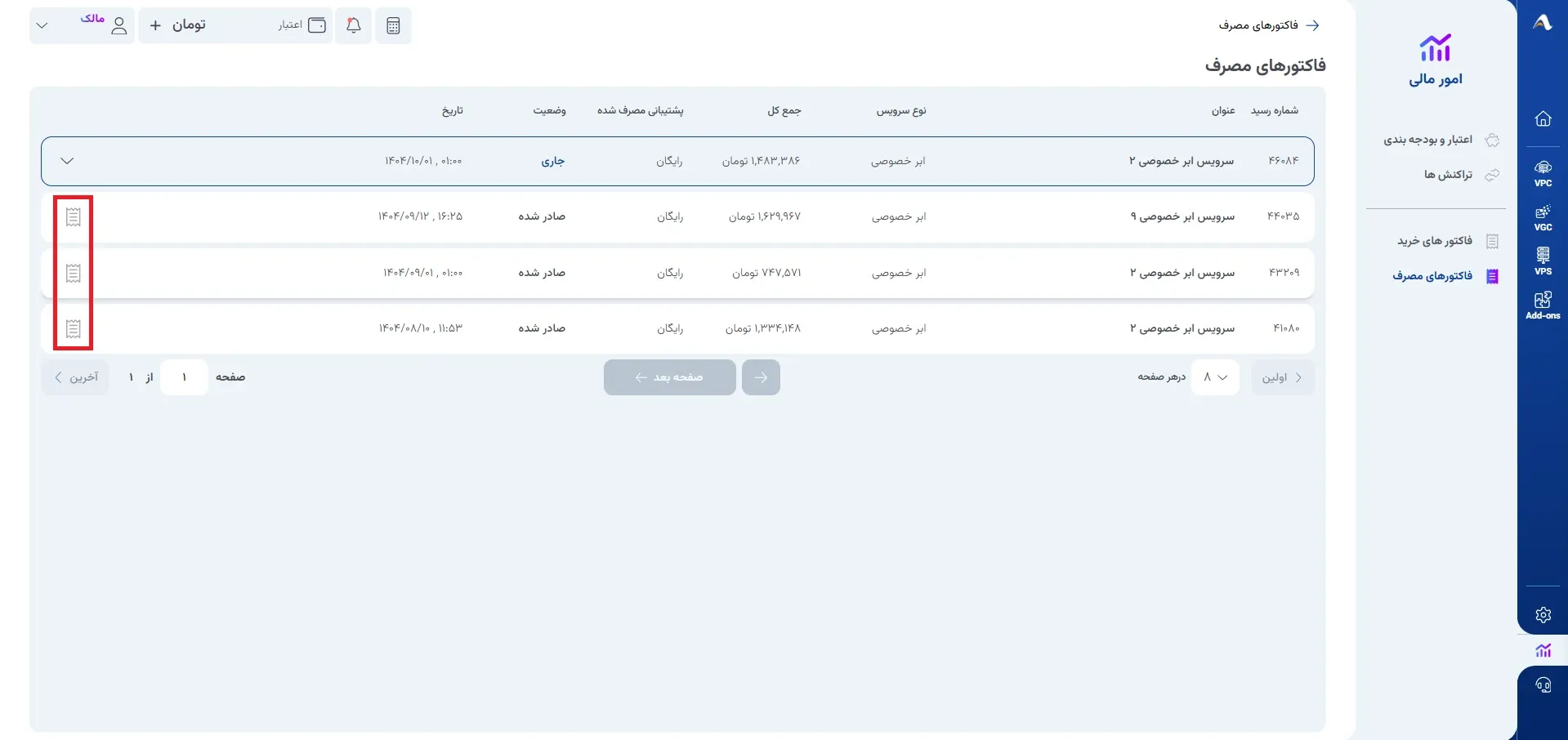Screen dimensions: 1568x740
Task: Expand the user account dropdown arrow
Action: 42,25
